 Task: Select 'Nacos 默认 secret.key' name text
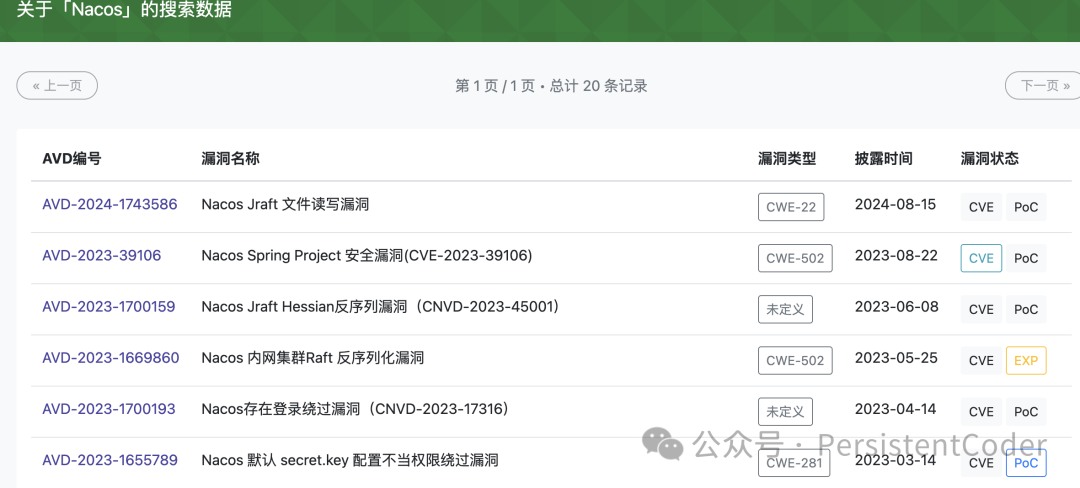275,460
